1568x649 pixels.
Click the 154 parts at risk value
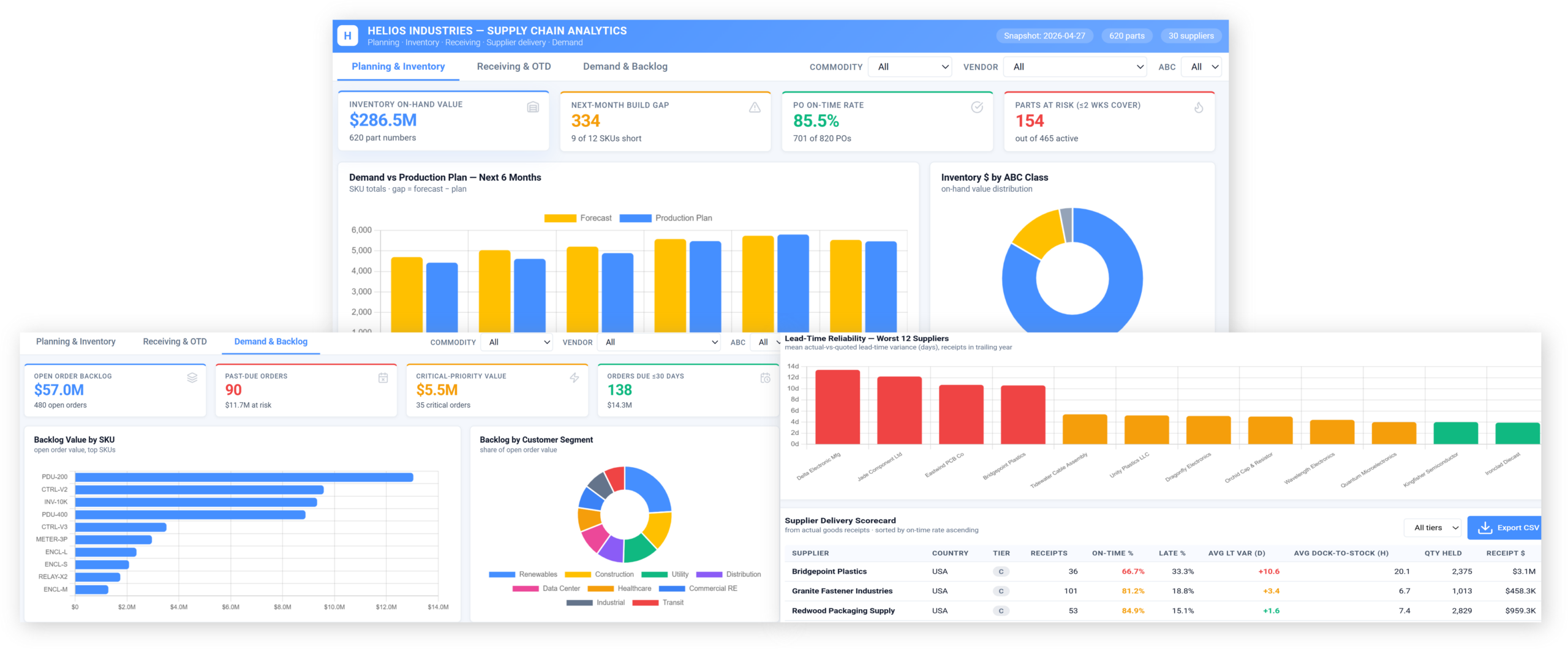(1030, 121)
